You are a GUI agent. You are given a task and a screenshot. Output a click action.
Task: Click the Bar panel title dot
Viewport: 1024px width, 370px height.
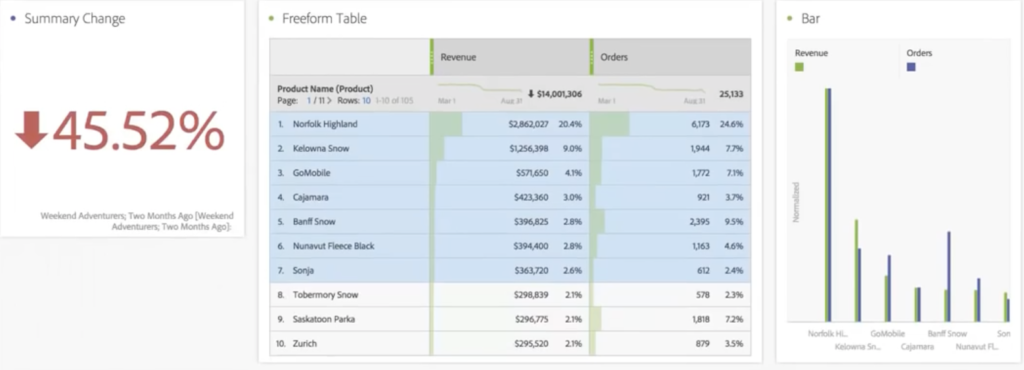(790, 19)
